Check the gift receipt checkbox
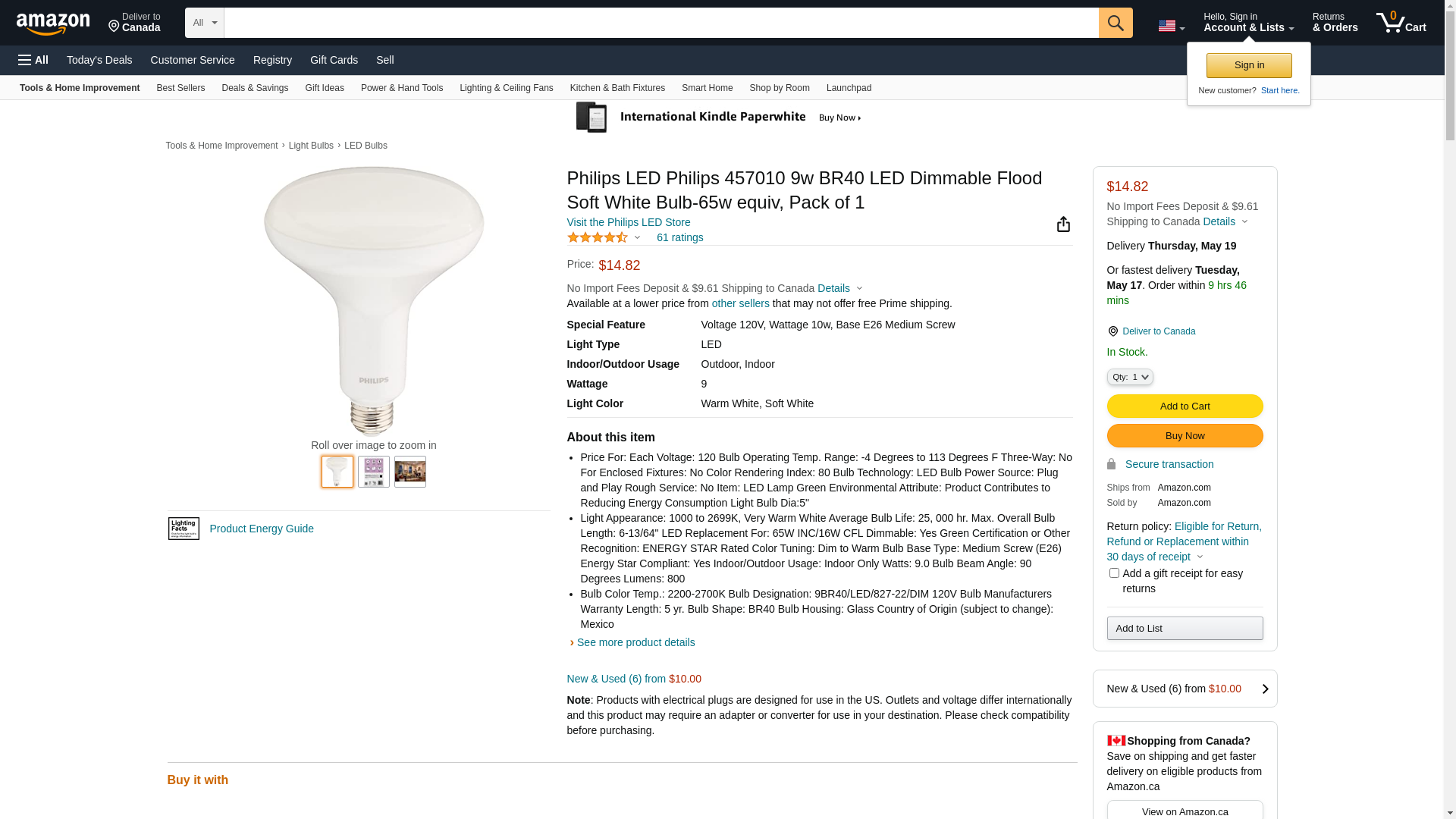The image size is (1456, 819). (x=1114, y=573)
